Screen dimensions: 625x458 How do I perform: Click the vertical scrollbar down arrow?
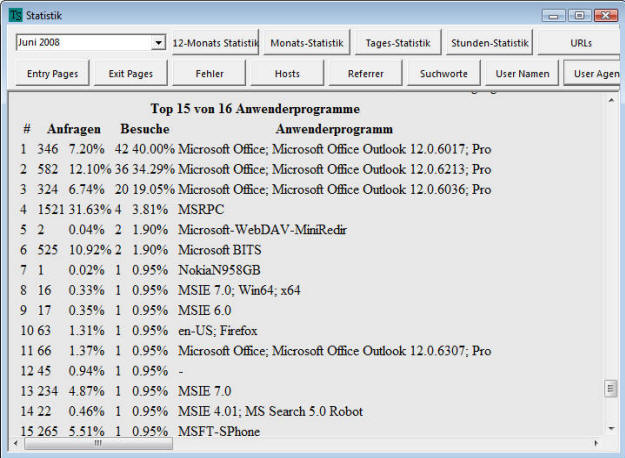click(611, 429)
